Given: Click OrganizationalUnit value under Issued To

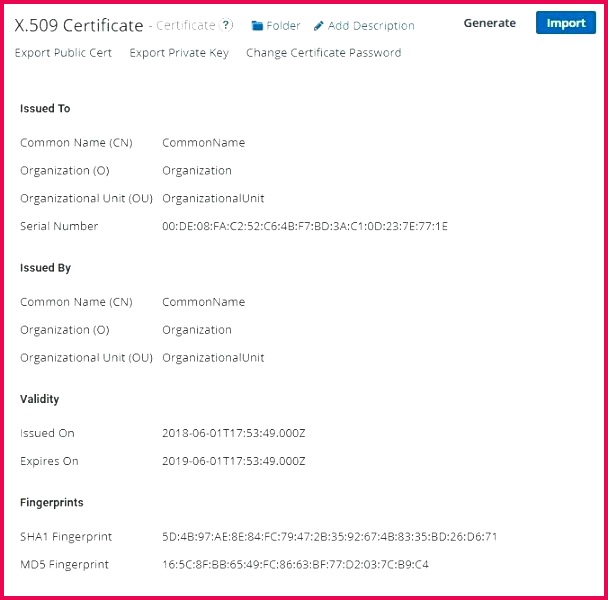Looking at the screenshot, I should [x=213, y=199].
